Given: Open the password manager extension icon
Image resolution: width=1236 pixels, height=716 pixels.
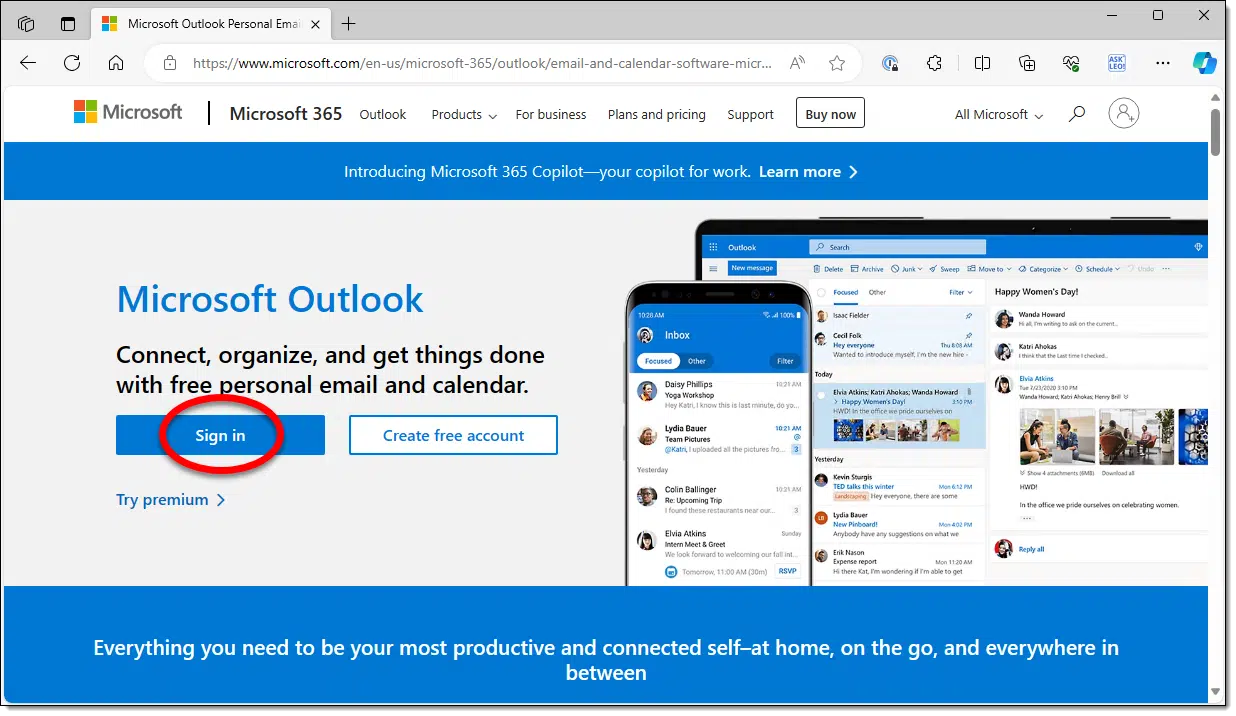Looking at the screenshot, I should pyautogui.click(x=890, y=63).
